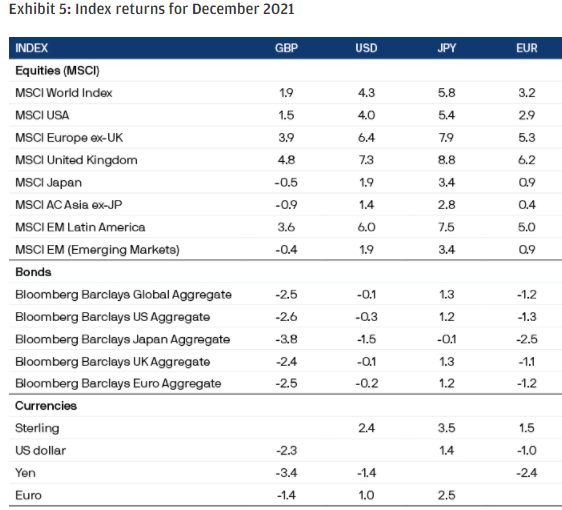Click MSCI Europe ex-UK JPY value 7.9

pos(447,138)
